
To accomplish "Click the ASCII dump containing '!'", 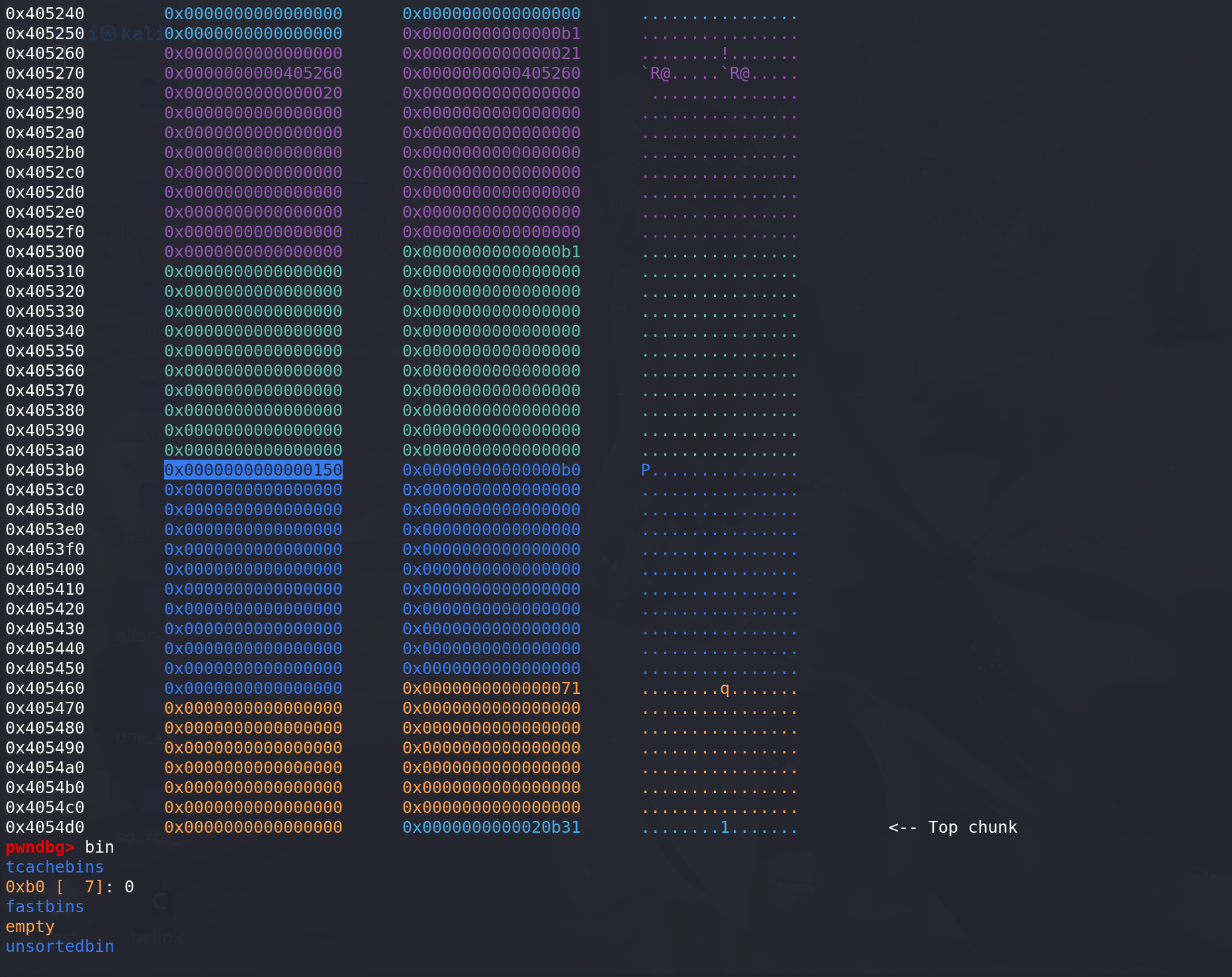I will (719, 53).
